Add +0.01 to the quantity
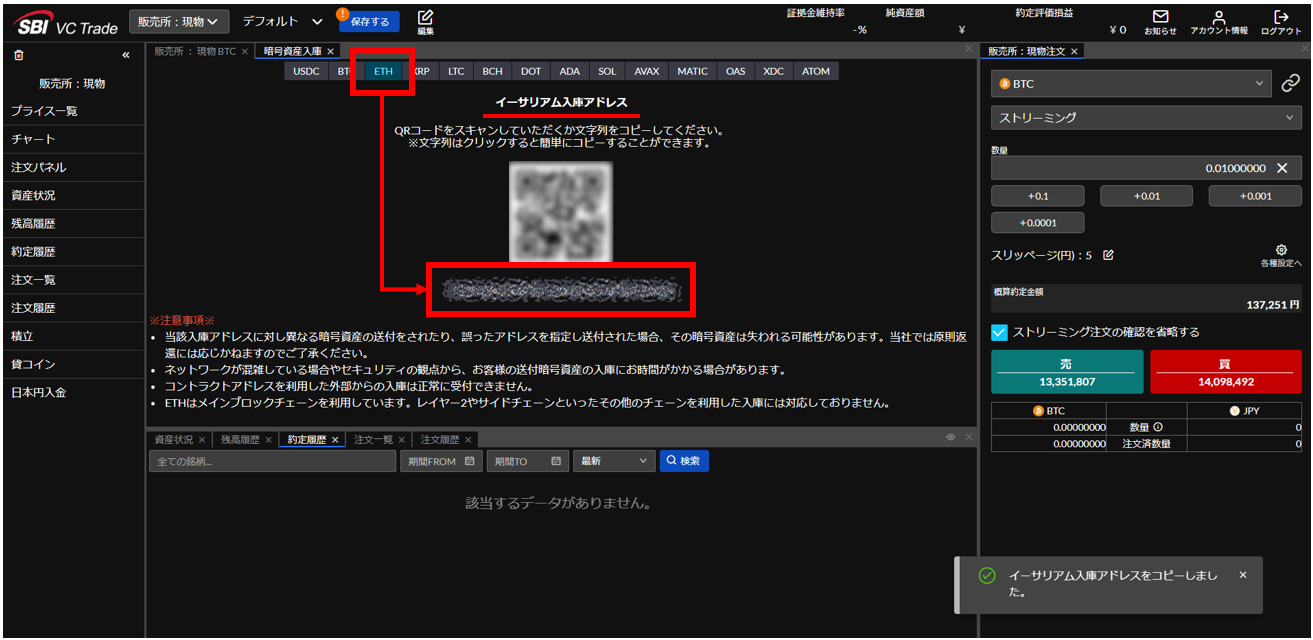Image resolution: width=1313 pixels, height=640 pixels. tap(1147, 196)
